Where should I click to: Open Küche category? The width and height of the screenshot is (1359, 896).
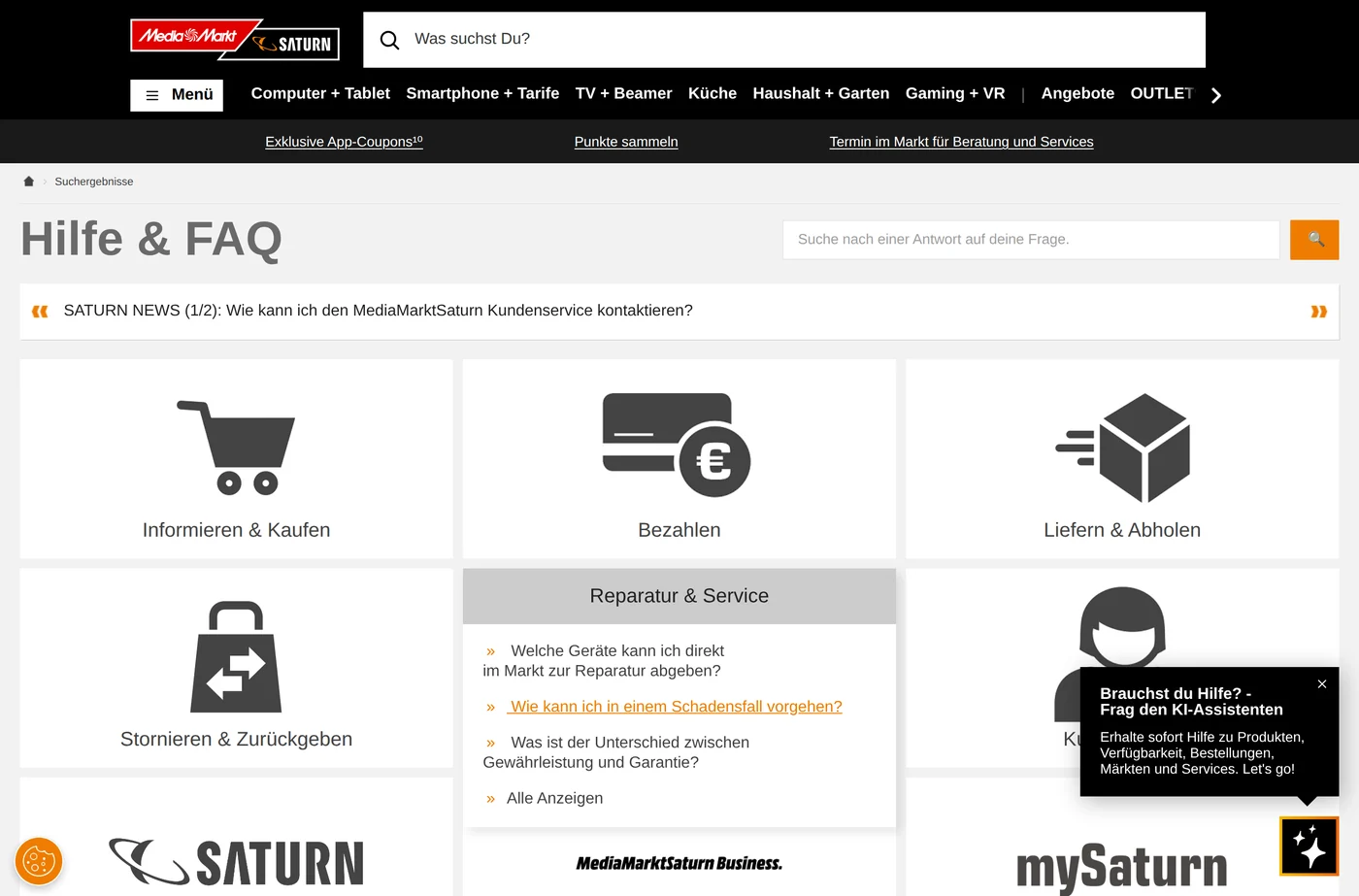pos(713,93)
